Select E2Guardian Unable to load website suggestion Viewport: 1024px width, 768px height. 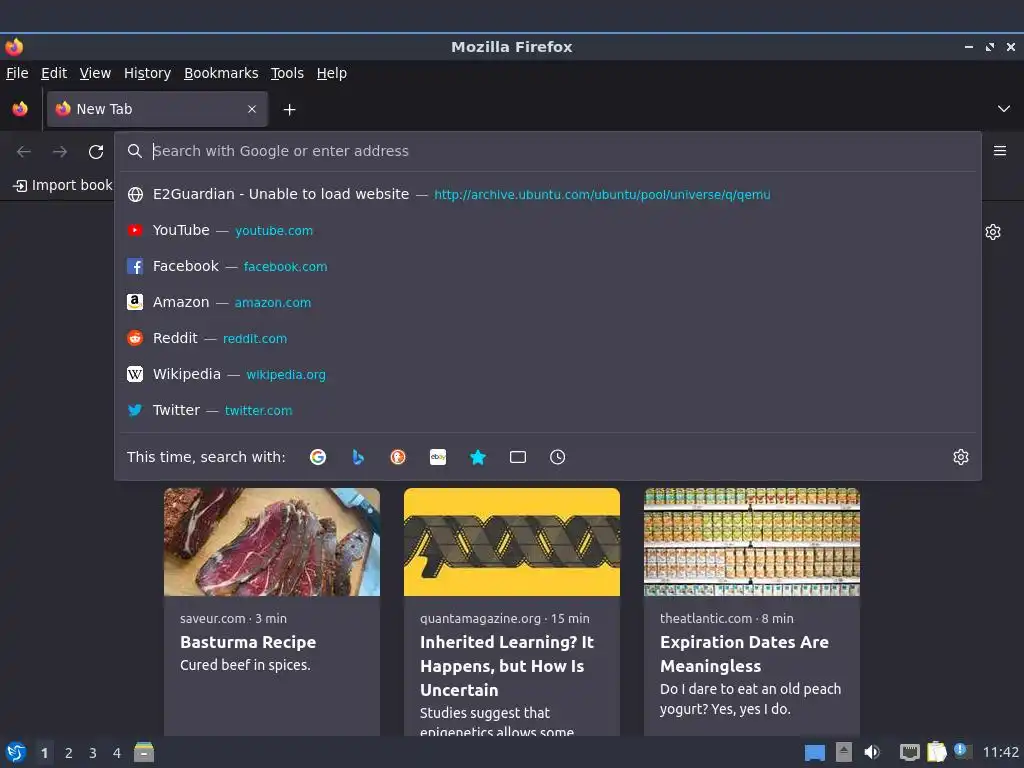click(x=547, y=195)
